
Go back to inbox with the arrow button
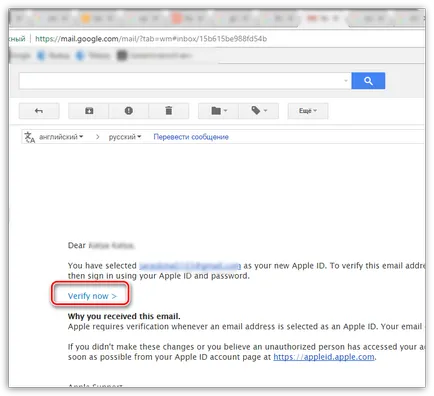pos(39,111)
